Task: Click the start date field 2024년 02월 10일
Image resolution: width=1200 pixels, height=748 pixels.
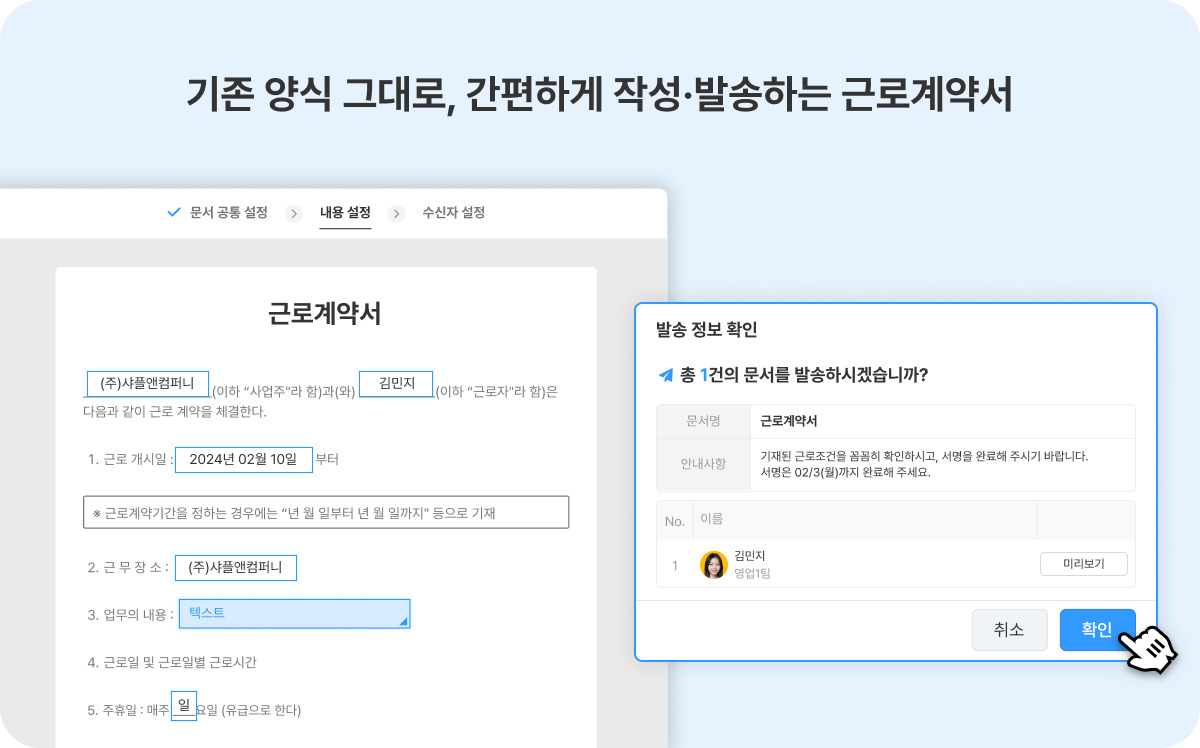Action: pyautogui.click(x=244, y=459)
